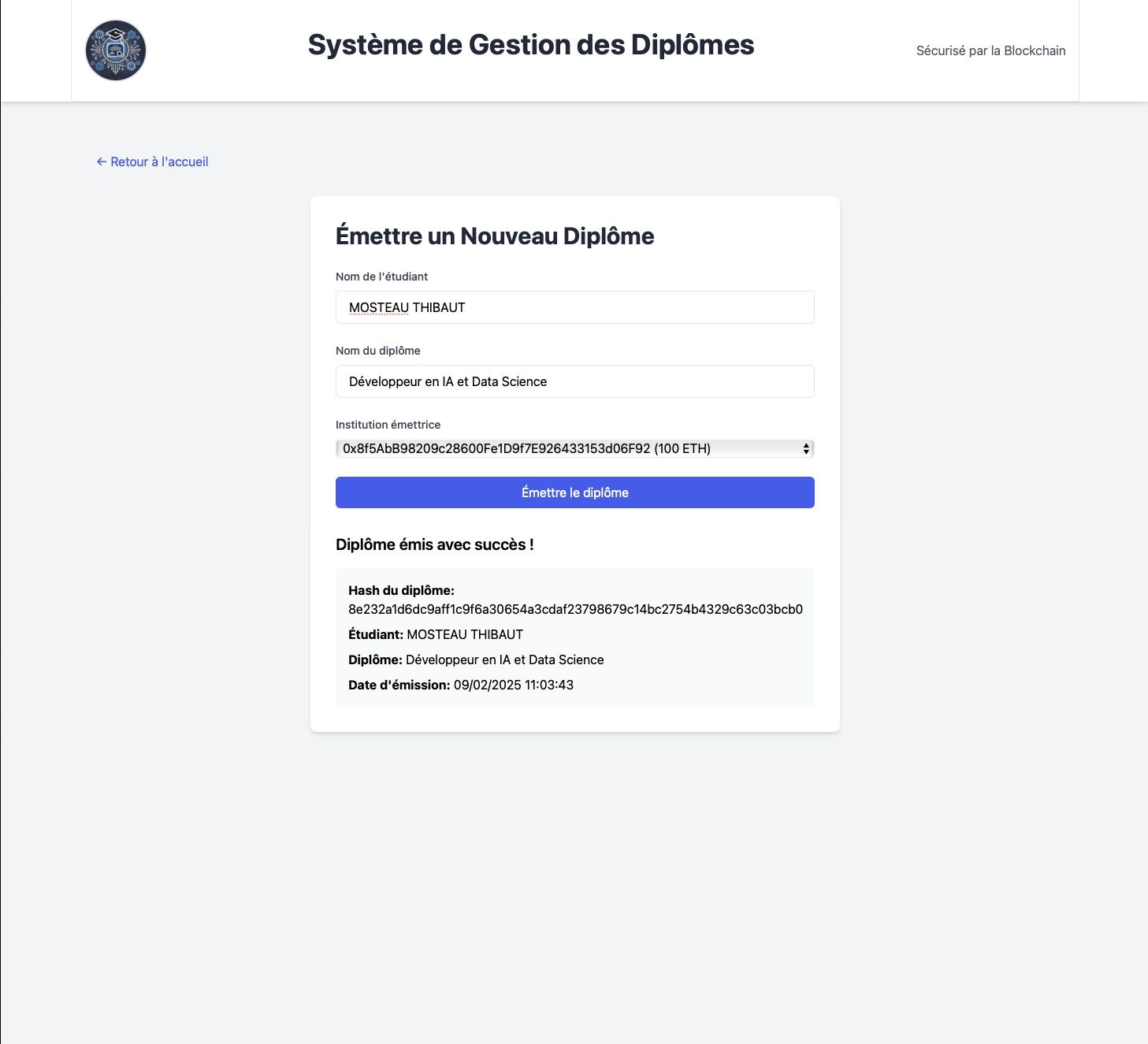This screenshot has height=1044, width=1148.
Task: Click the graduation cap blockchain logo
Action: 116,50
